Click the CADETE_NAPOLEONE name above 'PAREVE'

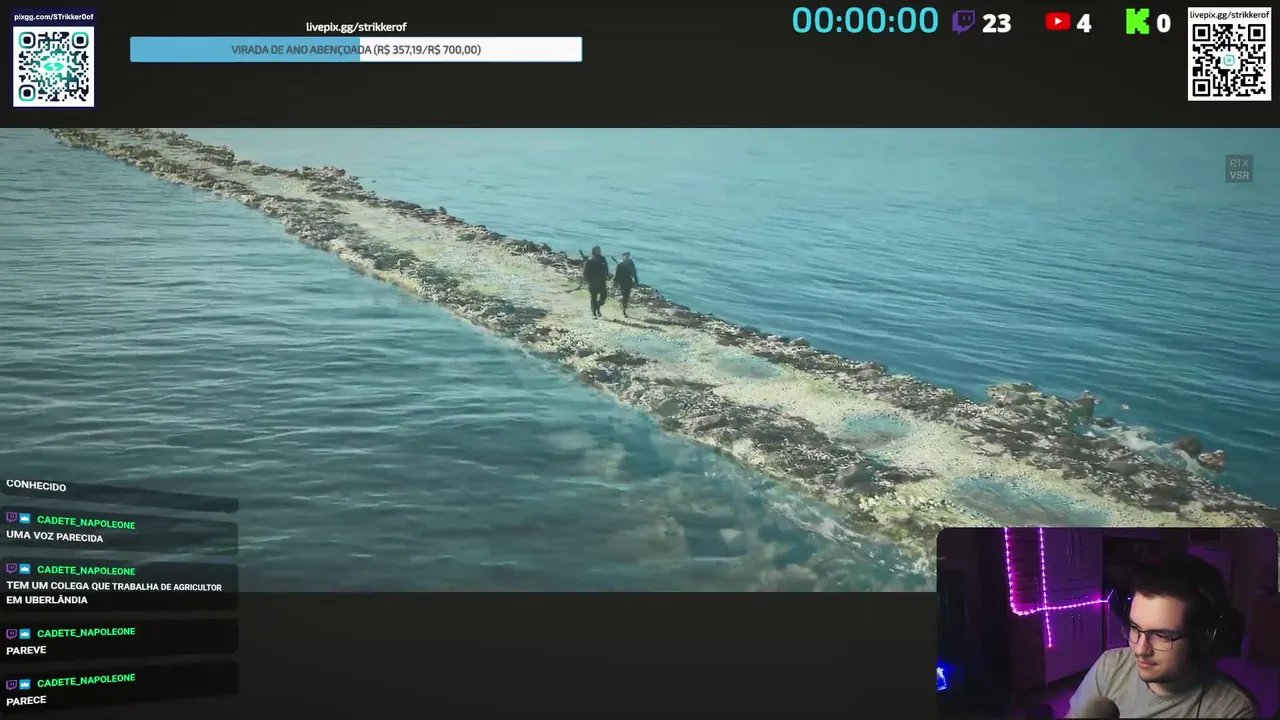coord(86,632)
